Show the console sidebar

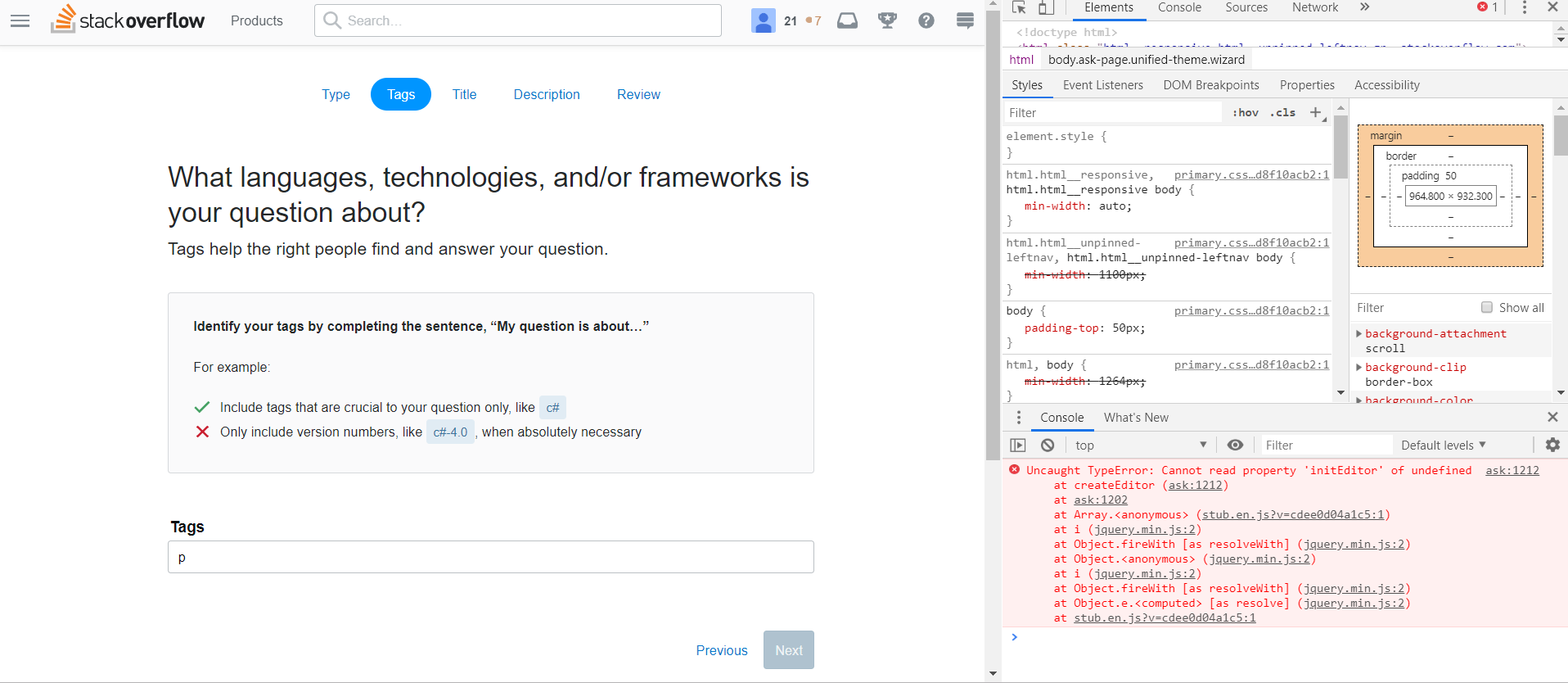click(x=1018, y=446)
